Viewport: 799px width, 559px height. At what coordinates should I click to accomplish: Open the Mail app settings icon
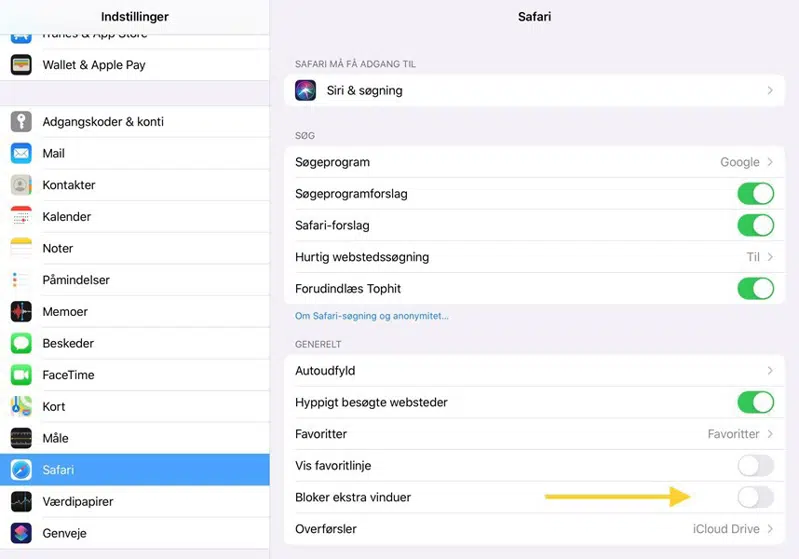click(x=21, y=153)
